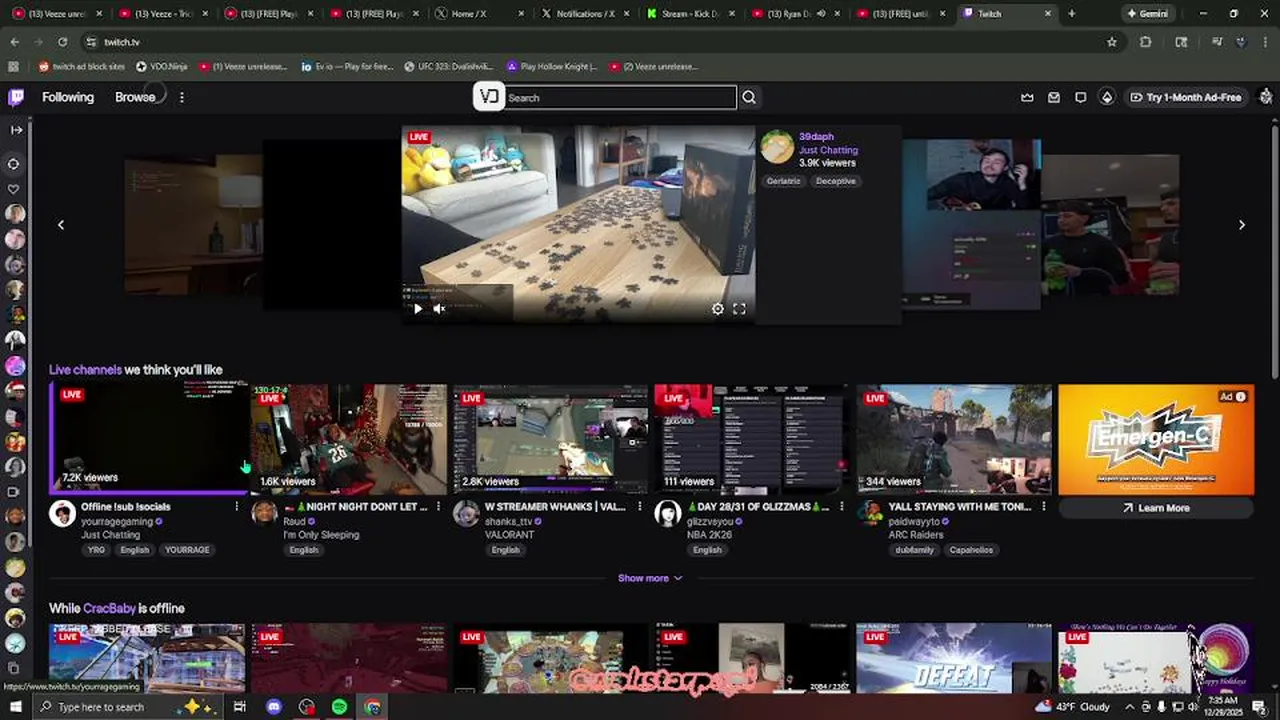This screenshot has width=1280, height=720.
Task: Open the Twitch home logo
Action: [x=16, y=97]
